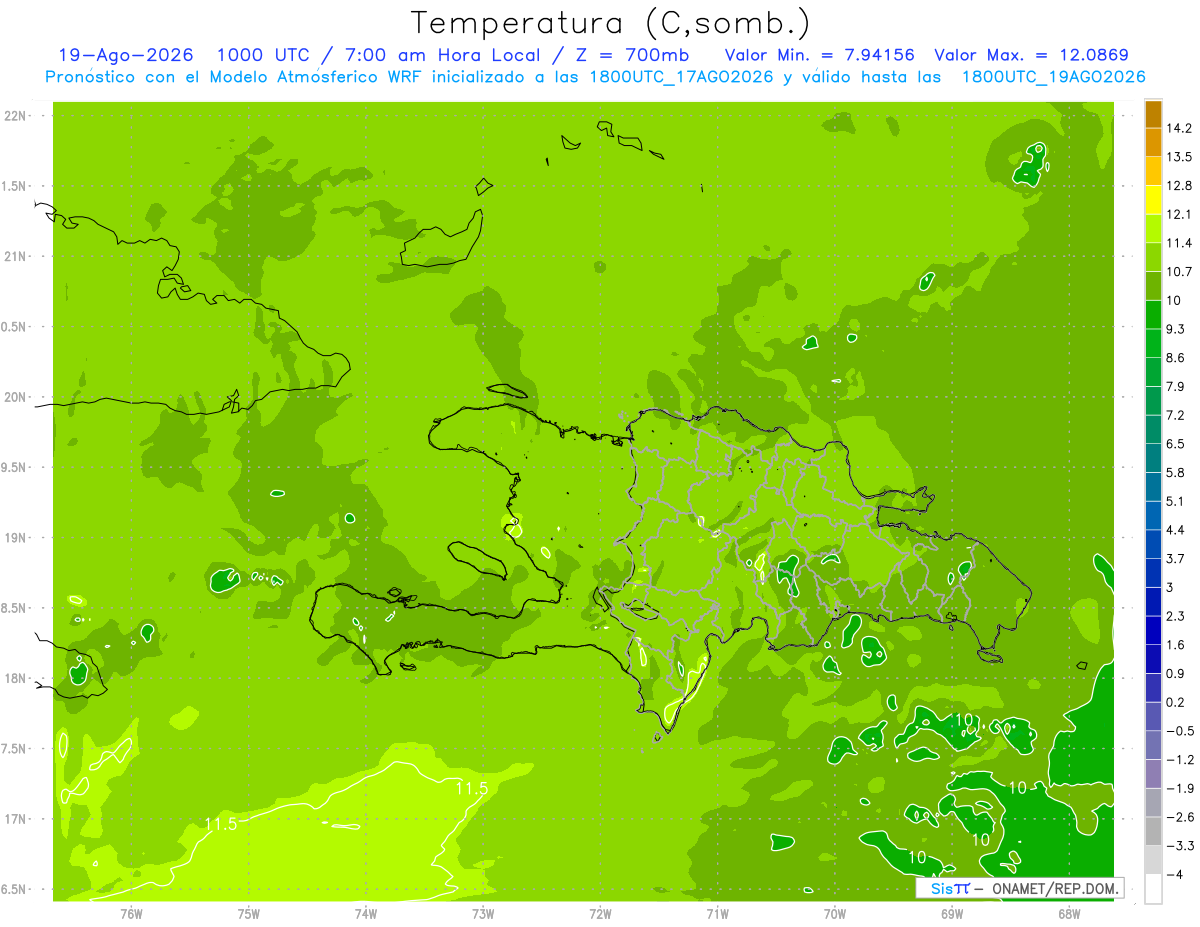Click the '12.8' colorbar value
This screenshot has height=927, width=1200.
pyautogui.click(x=1179, y=186)
